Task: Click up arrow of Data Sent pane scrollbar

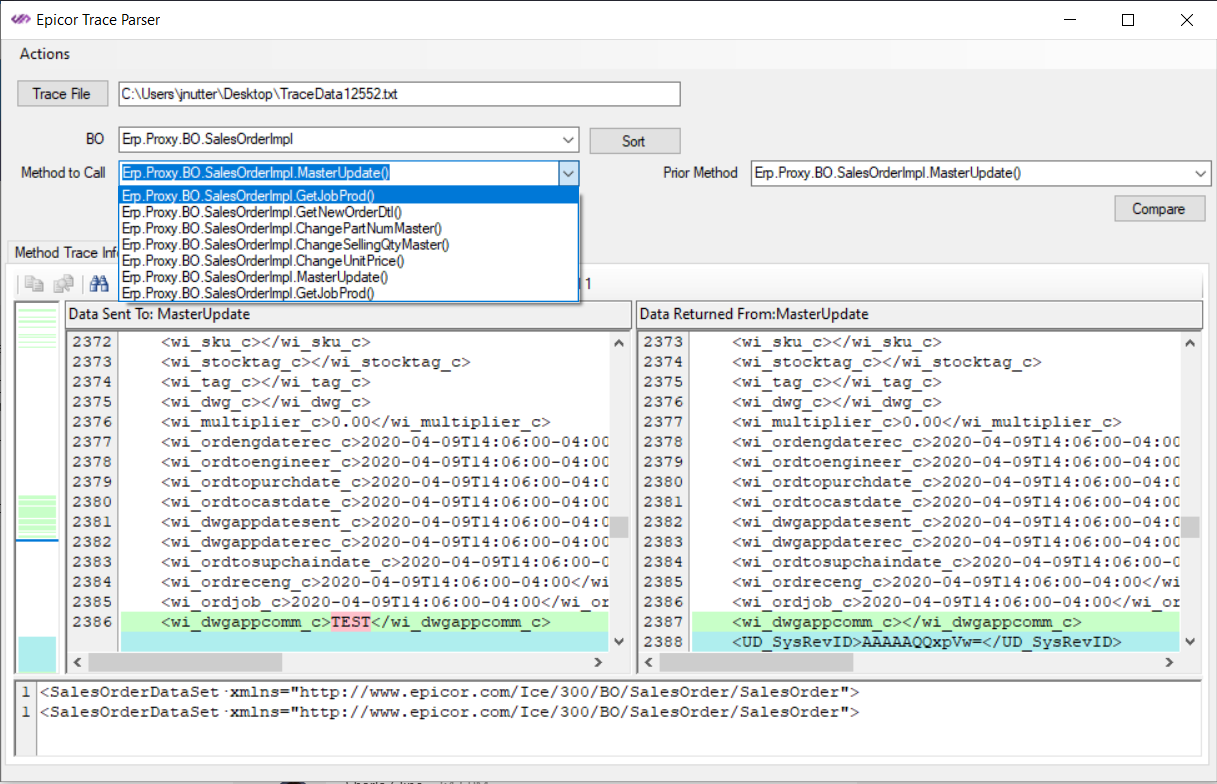Action: (619, 342)
